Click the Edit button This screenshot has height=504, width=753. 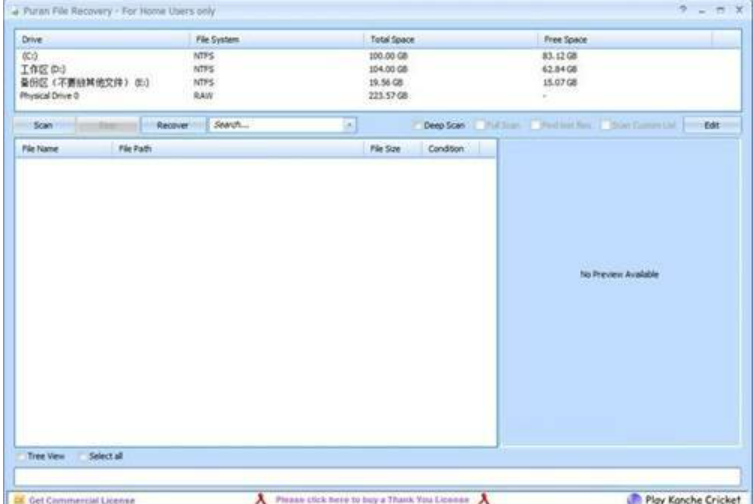pyautogui.click(x=712, y=125)
